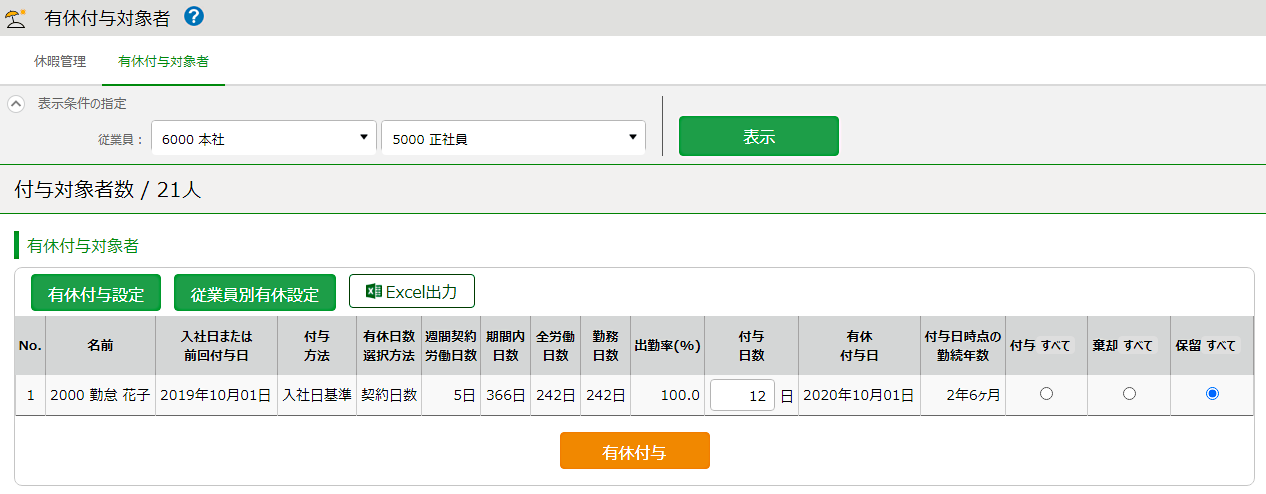Open 有休付与設定 settings button
This screenshot has width=1266, height=494.
[x=96, y=293]
